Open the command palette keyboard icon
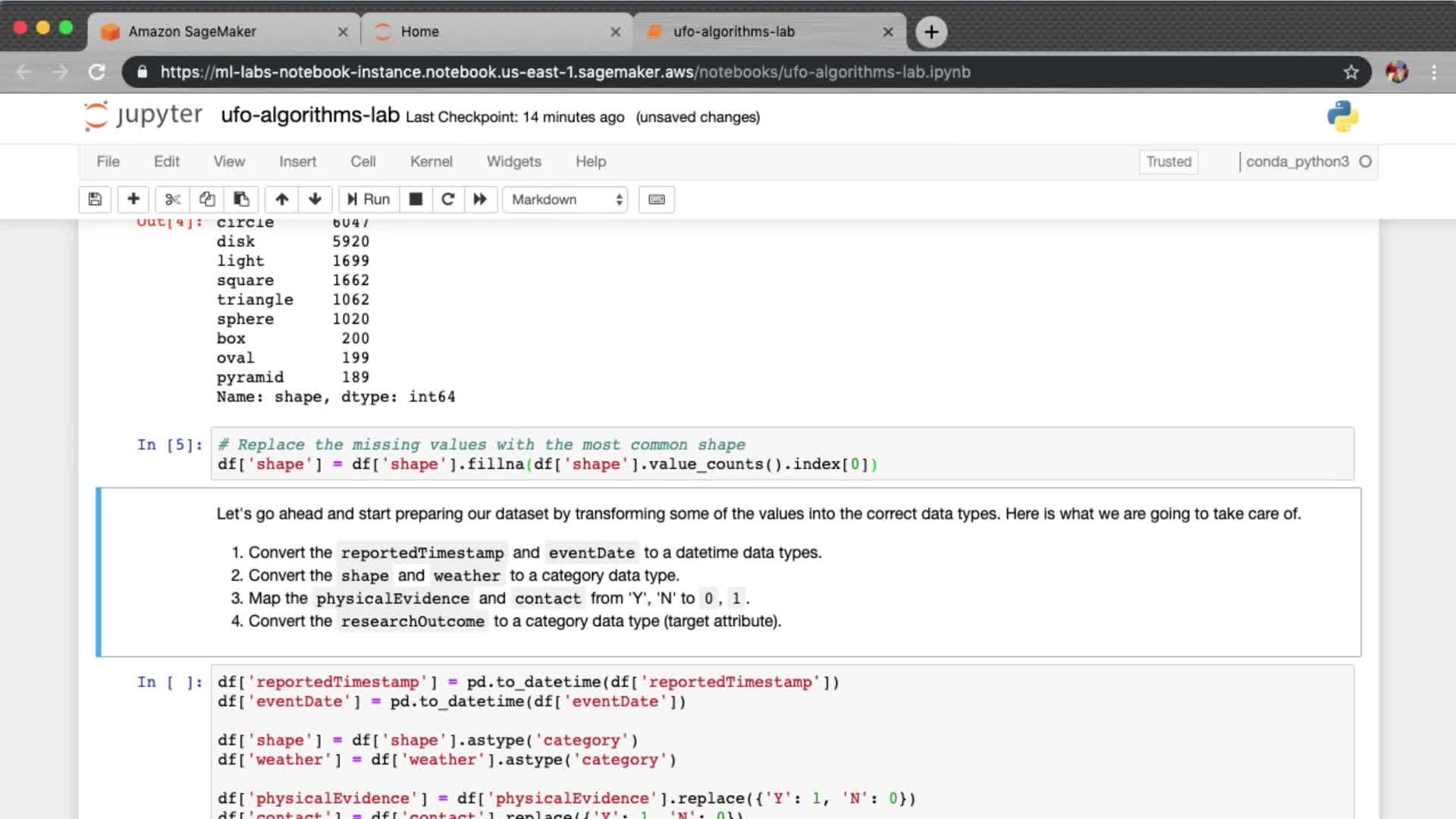1456x819 pixels. (657, 199)
